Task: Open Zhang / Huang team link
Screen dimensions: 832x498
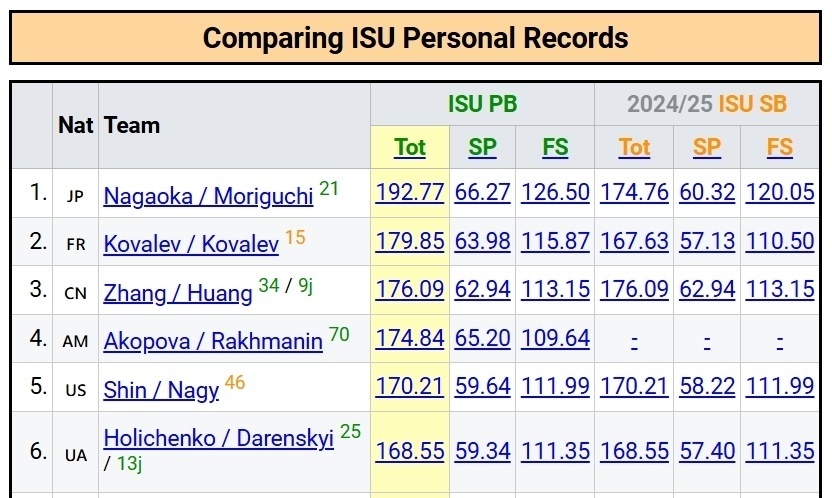Action: tap(178, 292)
